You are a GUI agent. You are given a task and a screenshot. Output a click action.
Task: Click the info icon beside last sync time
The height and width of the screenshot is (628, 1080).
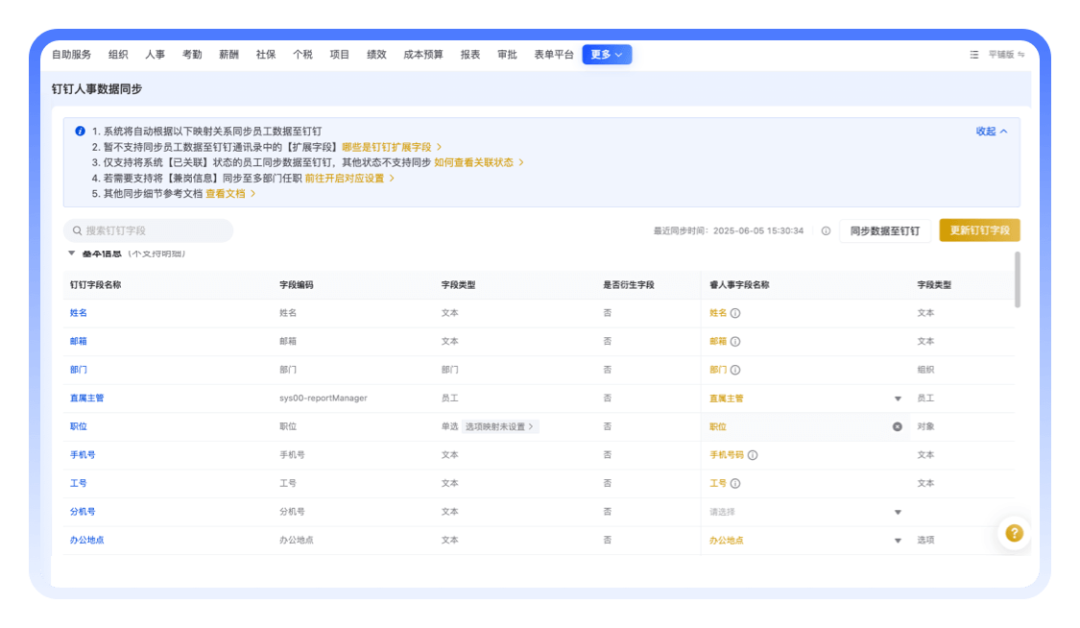point(826,231)
